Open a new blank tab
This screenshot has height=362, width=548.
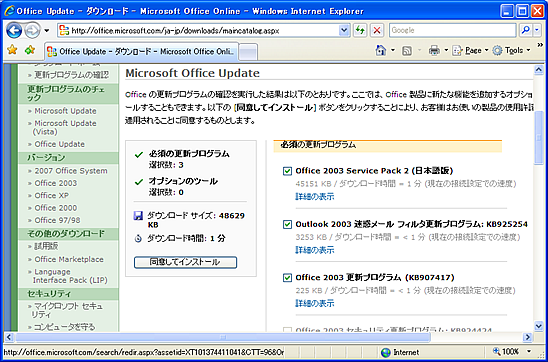click(x=248, y=52)
